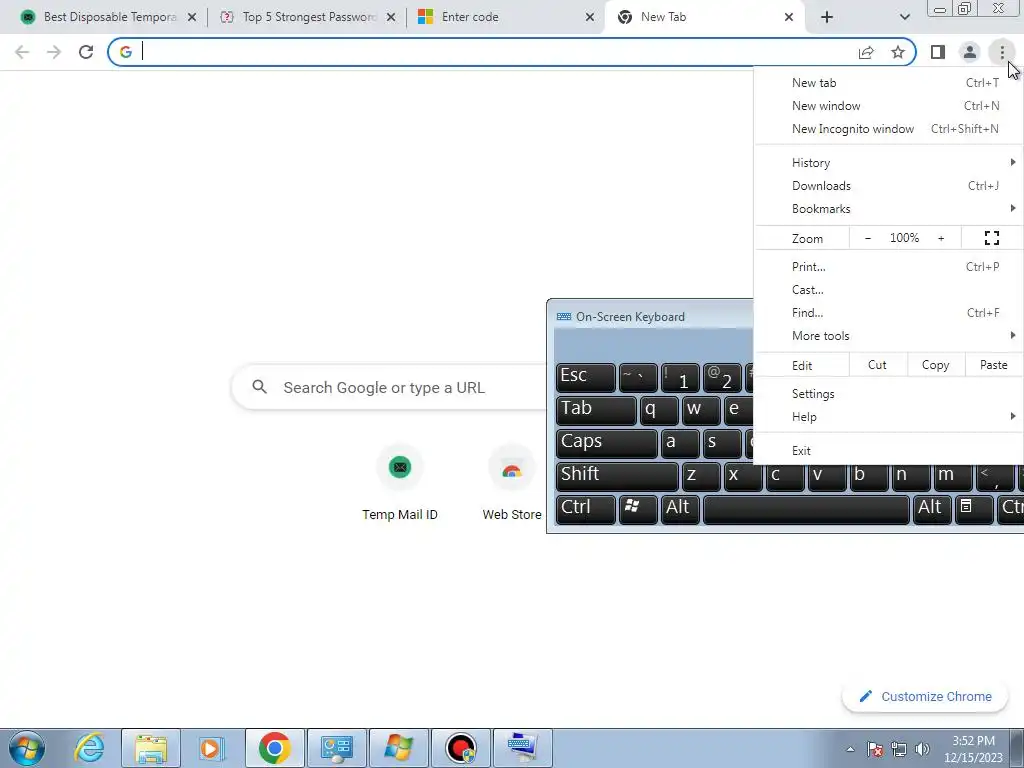This screenshot has width=1024, height=768.
Task: Show hidden tray icons arrow
Action: (850, 749)
